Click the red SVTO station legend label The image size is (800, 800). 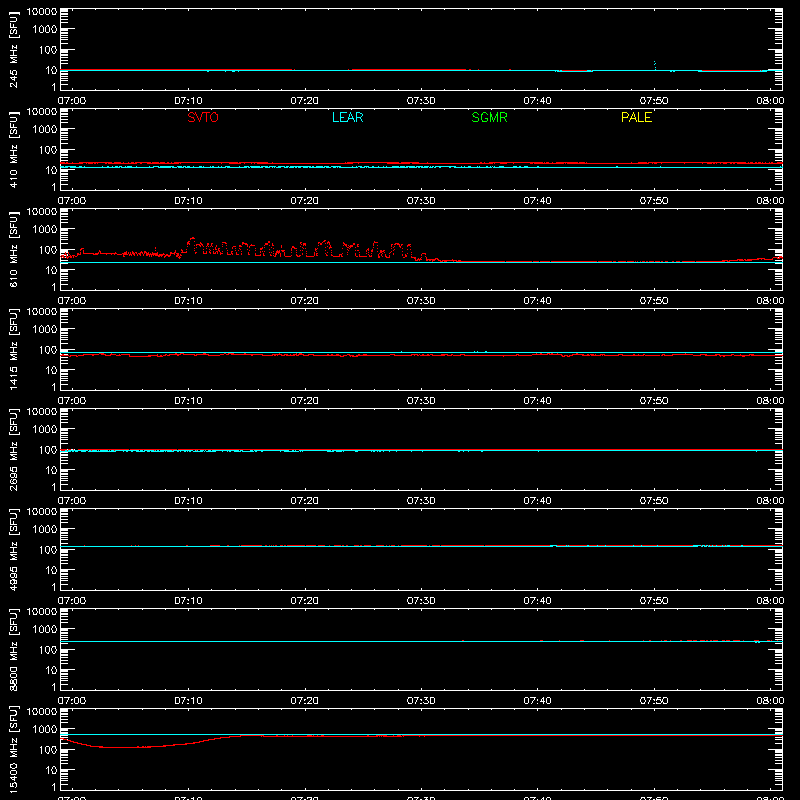pyautogui.click(x=203, y=117)
